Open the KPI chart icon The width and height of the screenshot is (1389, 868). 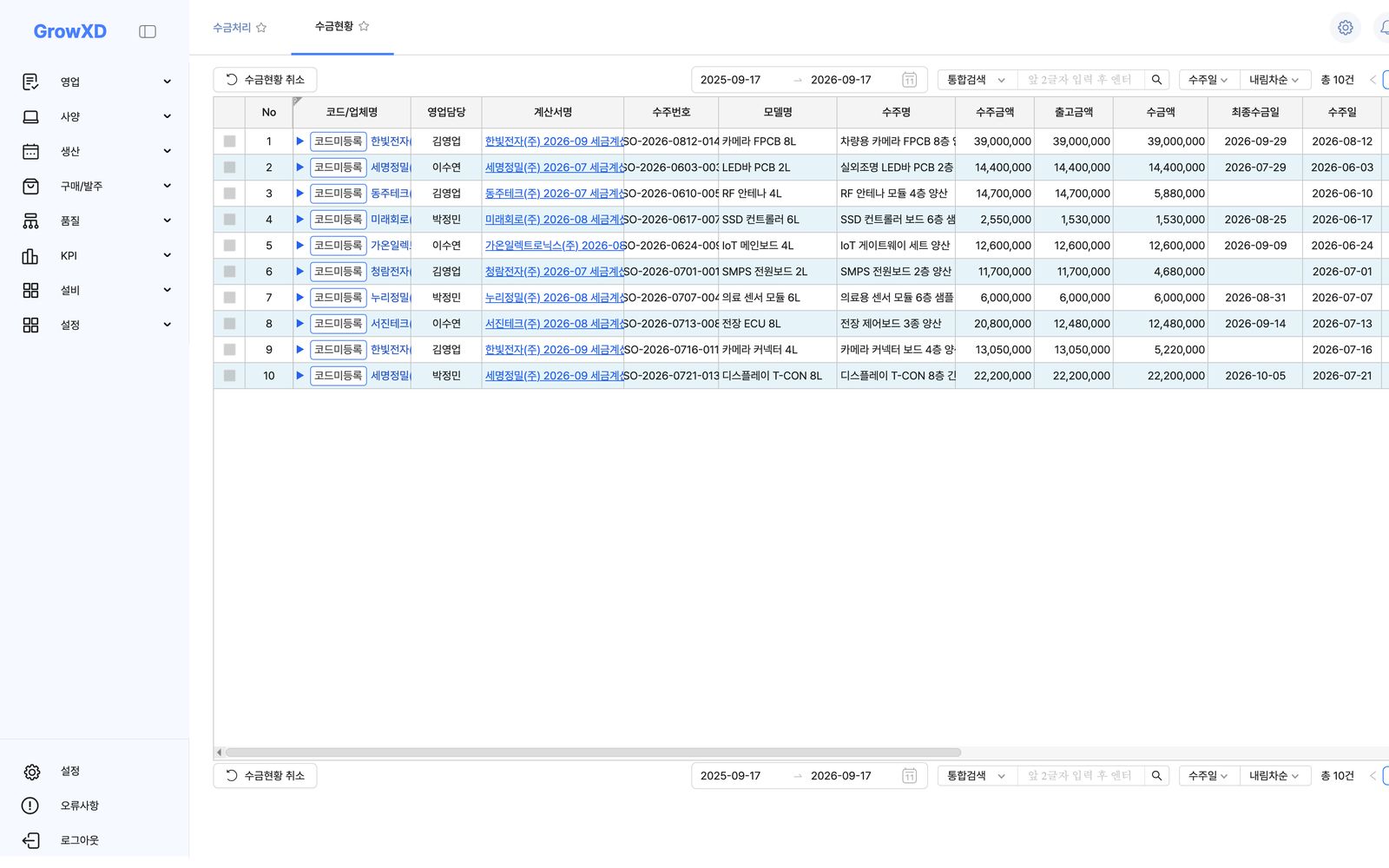(30, 255)
